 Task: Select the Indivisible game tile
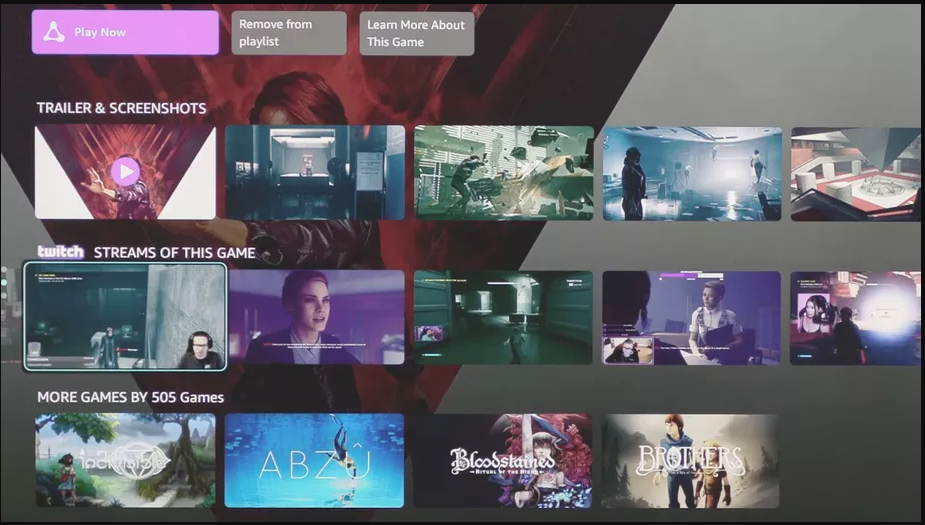pyautogui.click(x=125, y=461)
